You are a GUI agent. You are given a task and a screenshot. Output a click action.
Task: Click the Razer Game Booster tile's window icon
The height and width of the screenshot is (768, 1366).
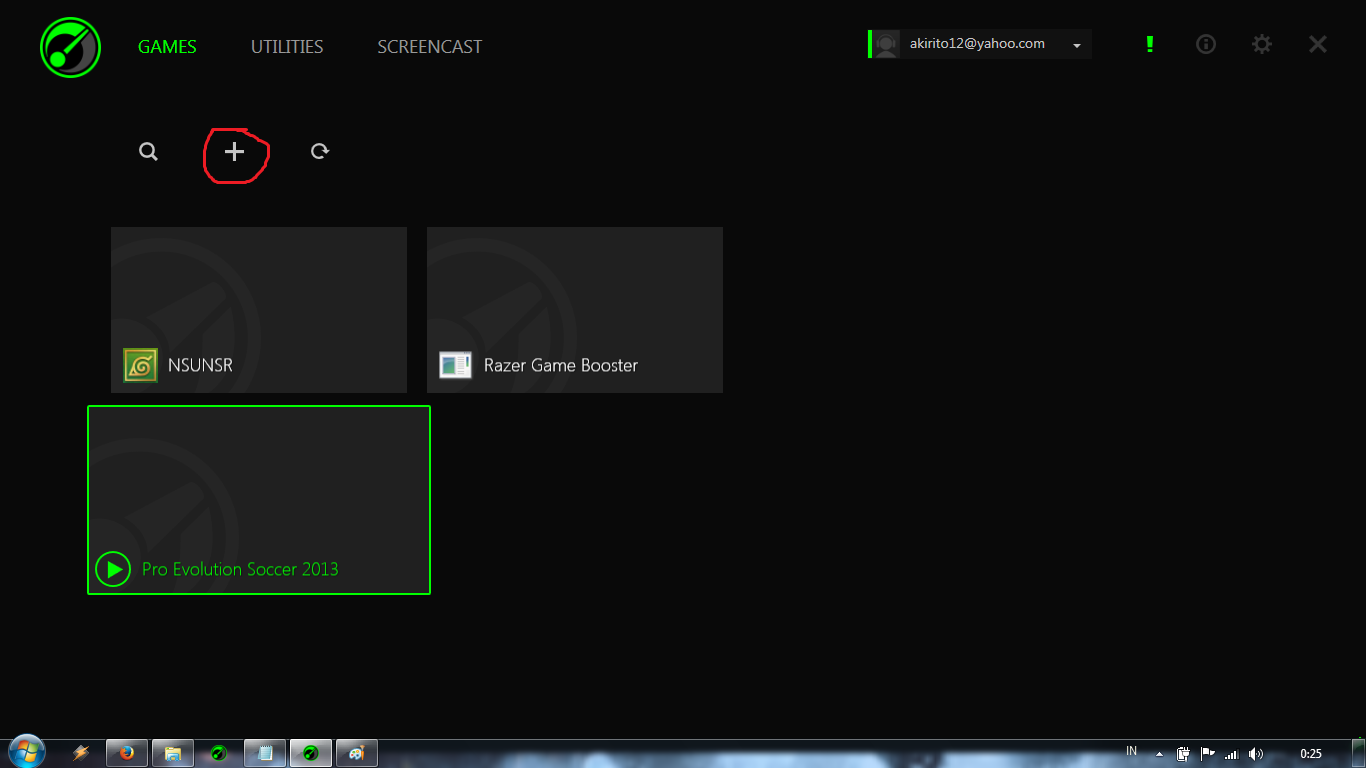click(455, 365)
